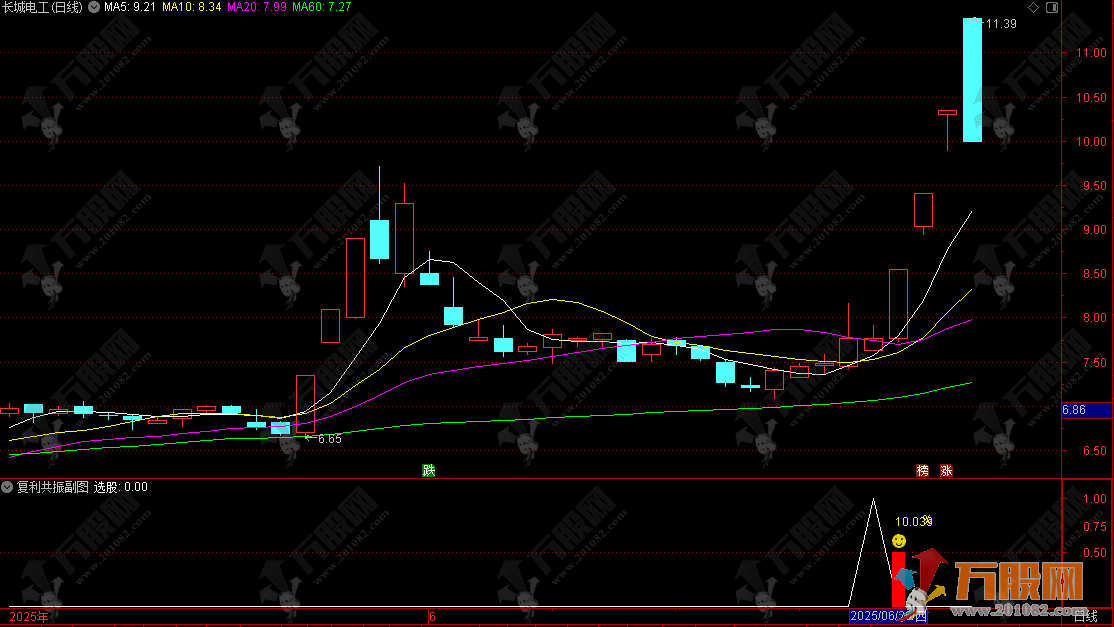
Task: Click the green MA60: 7.27 label
Action: [x=322, y=7]
